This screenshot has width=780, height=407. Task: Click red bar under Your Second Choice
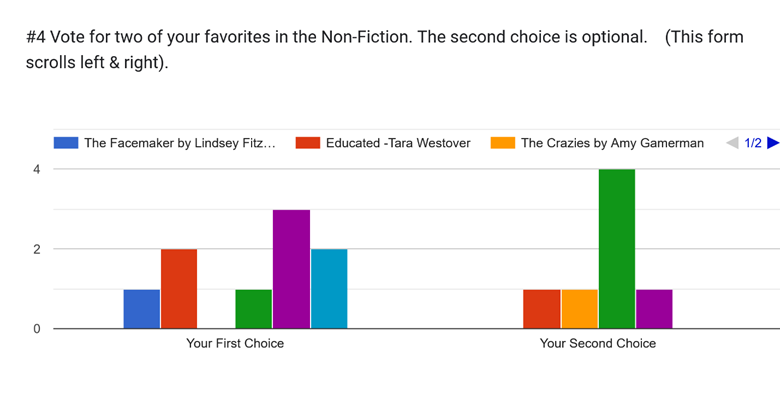pos(541,309)
